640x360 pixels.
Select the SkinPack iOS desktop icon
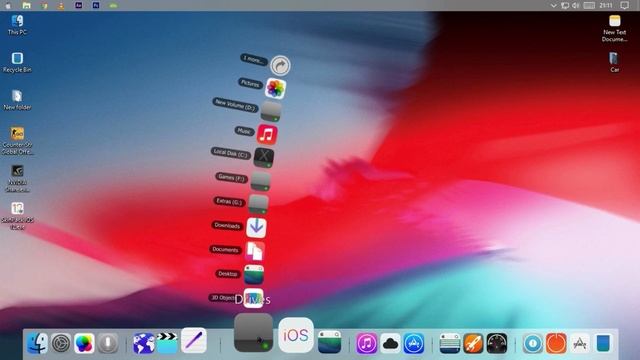pyautogui.click(x=17, y=216)
